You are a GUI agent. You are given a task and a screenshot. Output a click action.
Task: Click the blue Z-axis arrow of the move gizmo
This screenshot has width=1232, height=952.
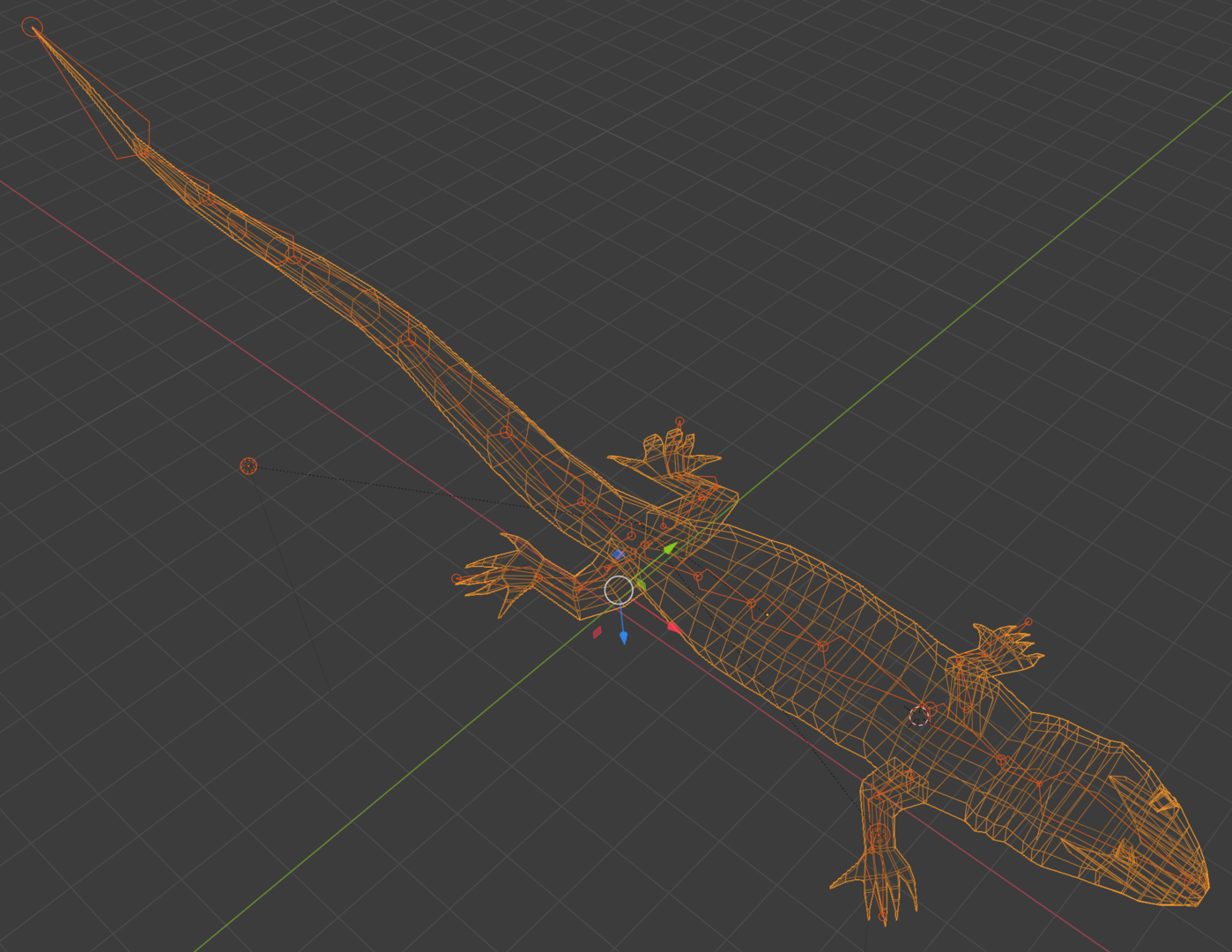626,636
